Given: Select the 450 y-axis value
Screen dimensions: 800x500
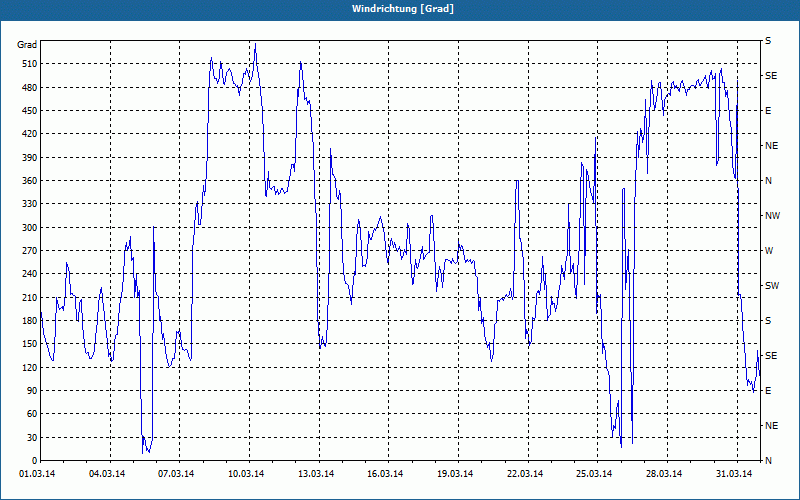Looking at the screenshot, I should click(30, 111).
